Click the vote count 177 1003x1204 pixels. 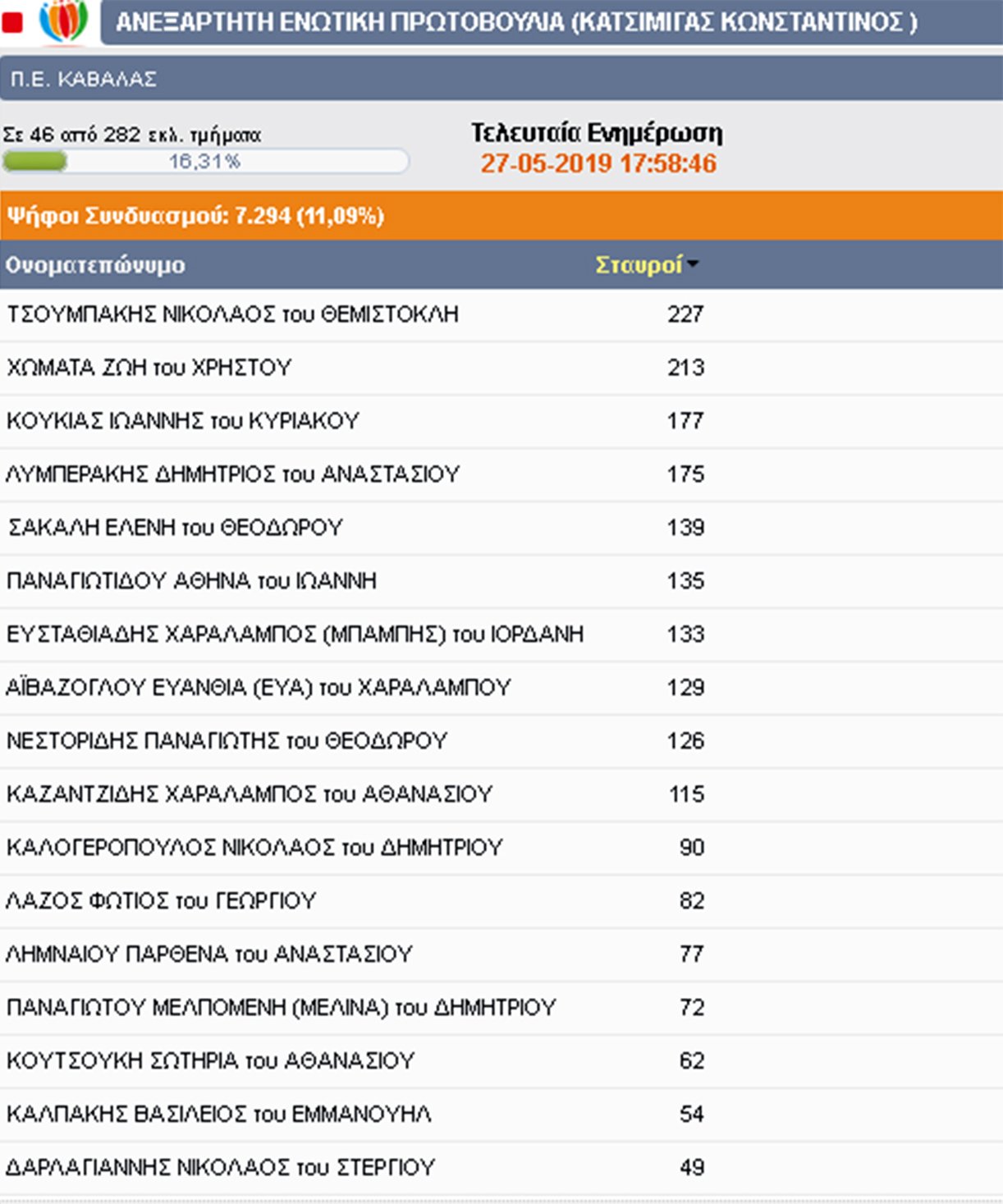click(x=685, y=421)
